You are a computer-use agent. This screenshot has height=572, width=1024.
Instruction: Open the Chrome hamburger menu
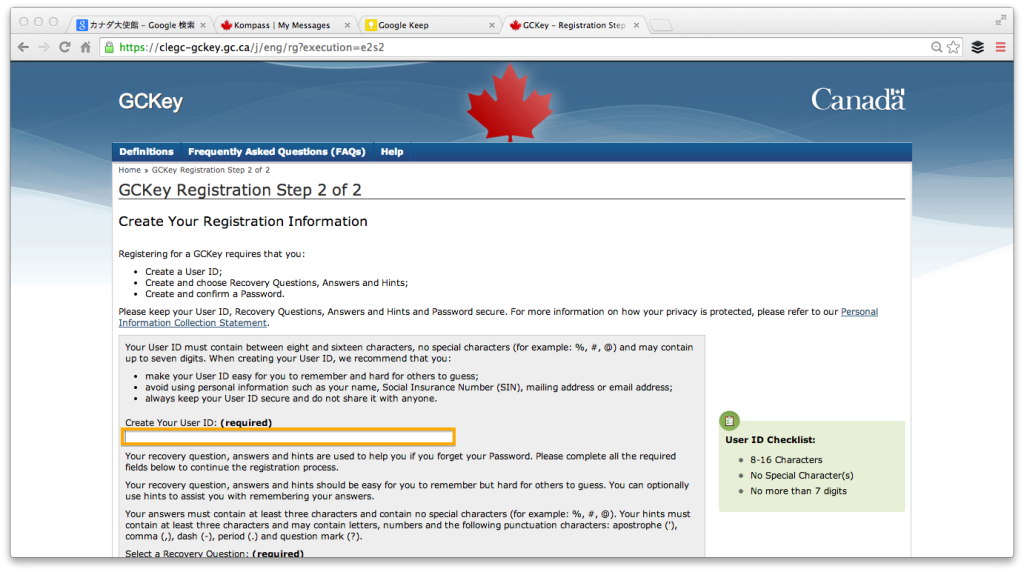[1000, 47]
